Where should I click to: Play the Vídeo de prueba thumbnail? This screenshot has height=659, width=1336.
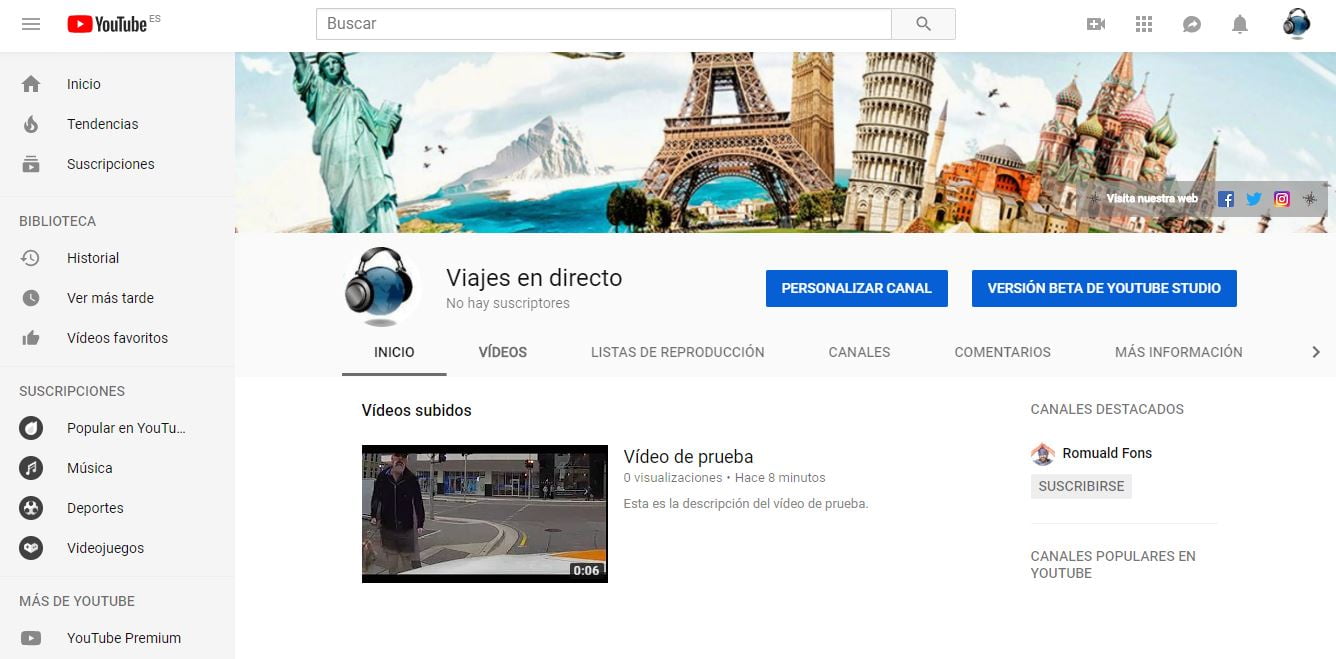point(484,513)
